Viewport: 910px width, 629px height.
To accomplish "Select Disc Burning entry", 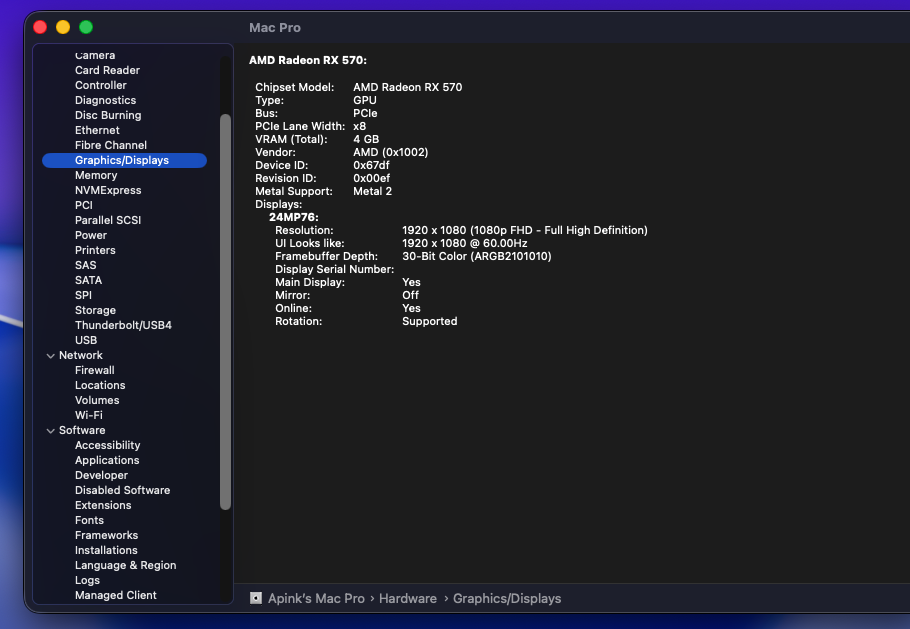I will coord(108,115).
